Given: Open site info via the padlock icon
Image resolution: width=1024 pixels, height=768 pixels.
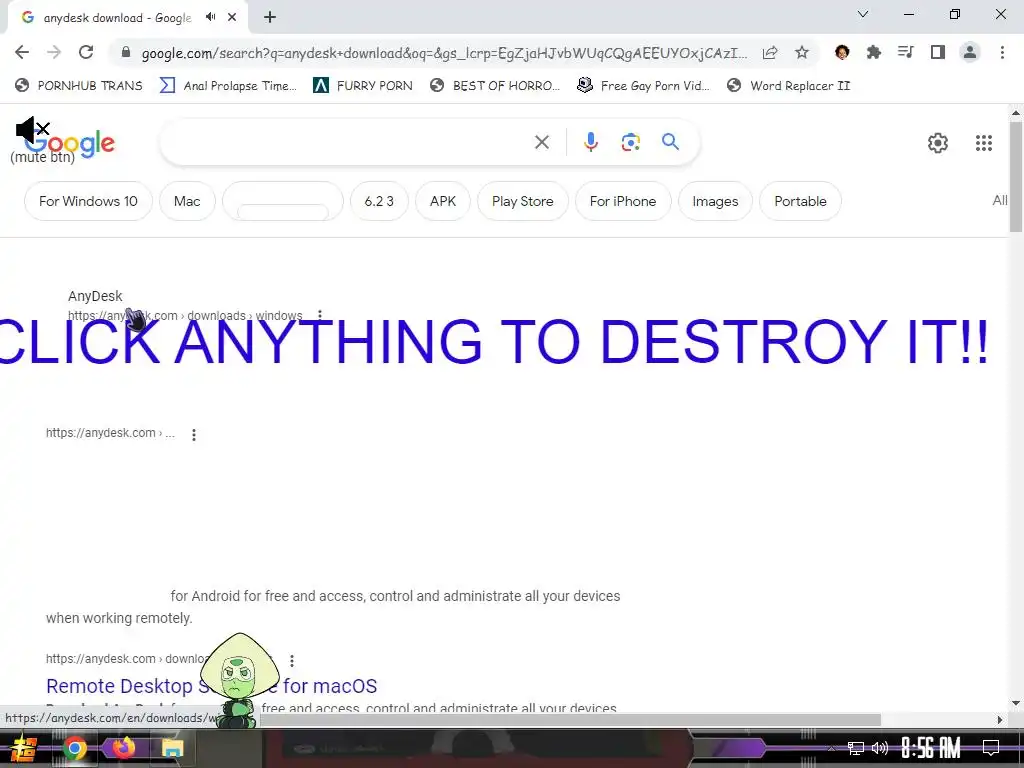Looking at the screenshot, I should pyautogui.click(x=126, y=53).
